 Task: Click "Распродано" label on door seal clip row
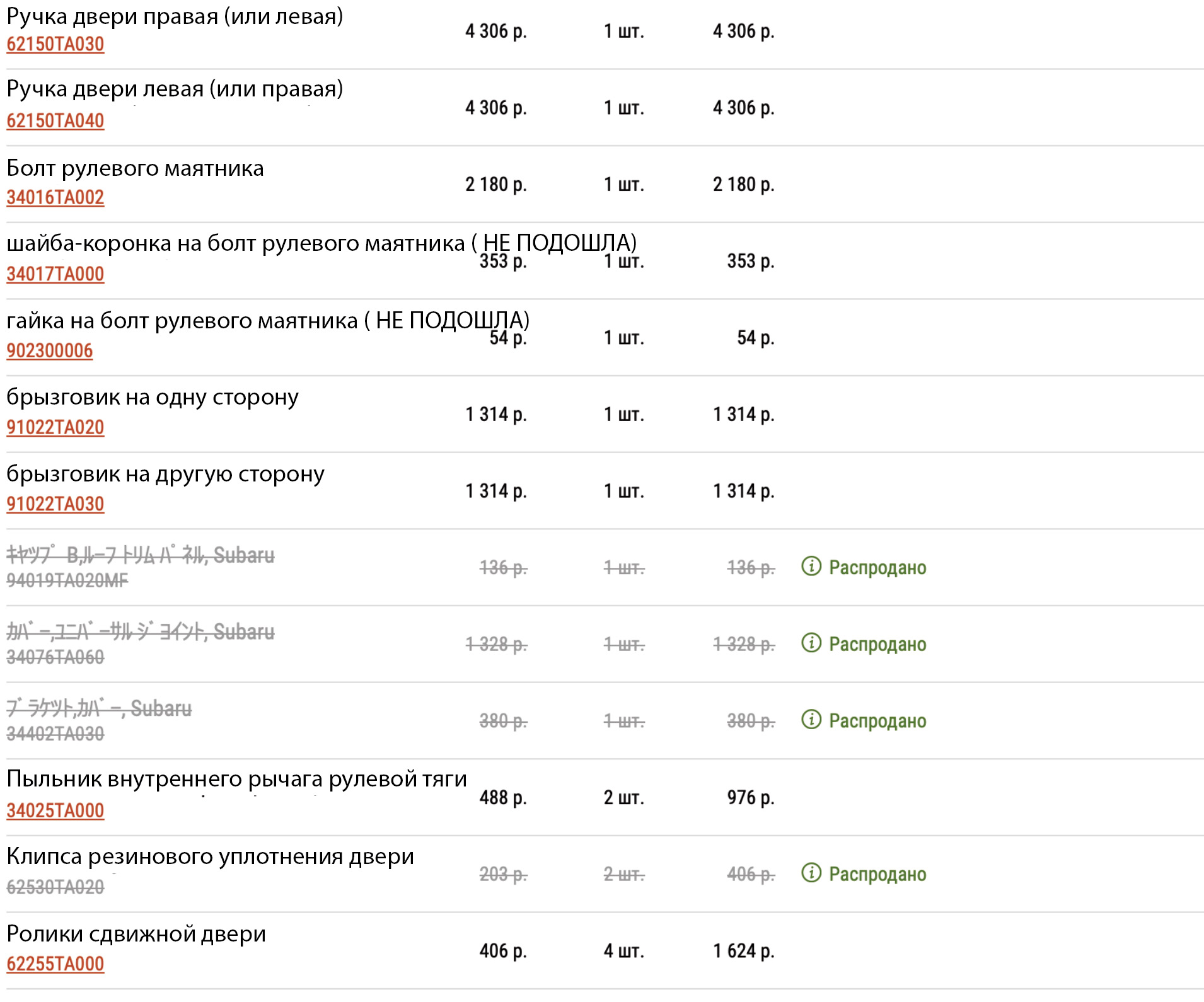(877, 875)
